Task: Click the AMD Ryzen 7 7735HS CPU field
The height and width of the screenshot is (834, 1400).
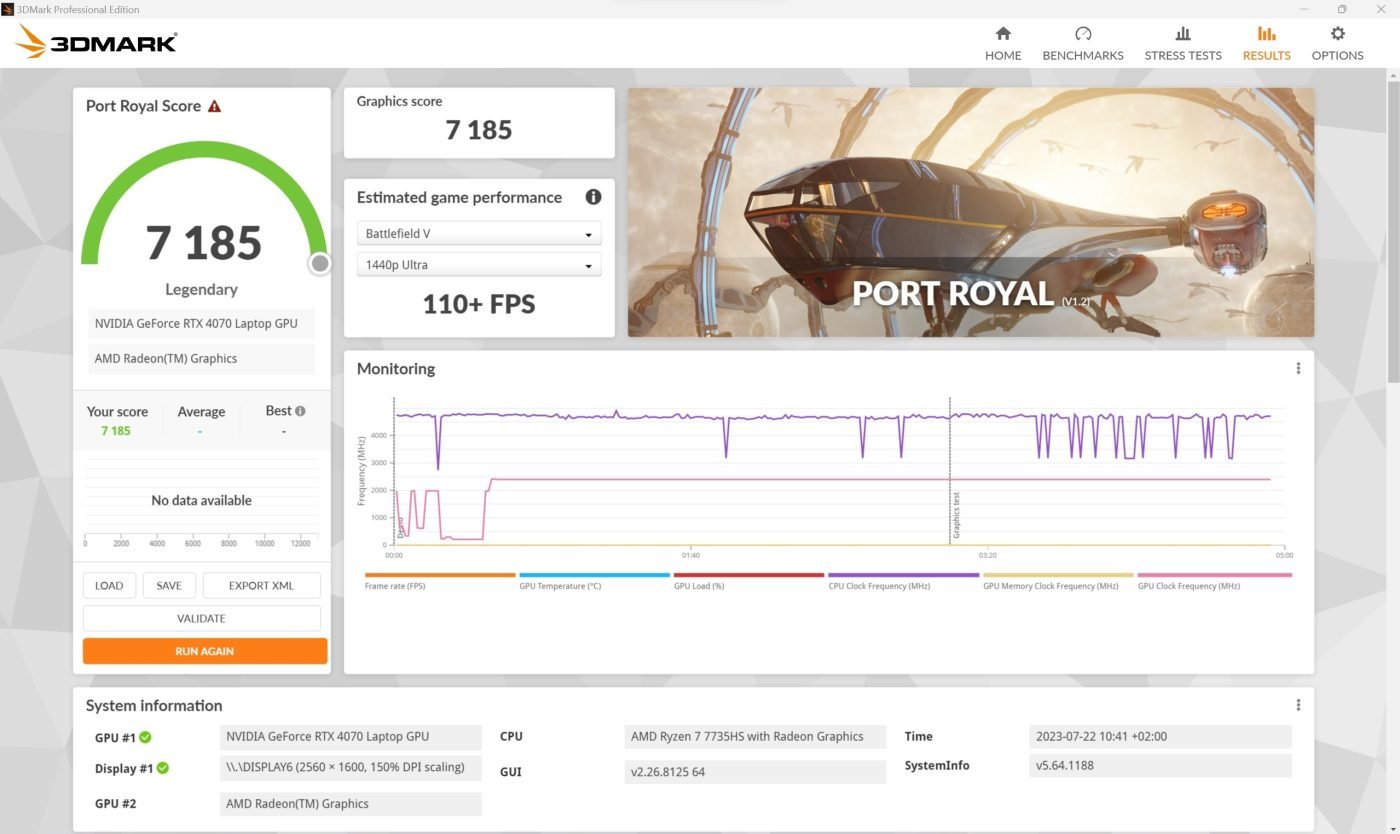Action: (x=755, y=736)
